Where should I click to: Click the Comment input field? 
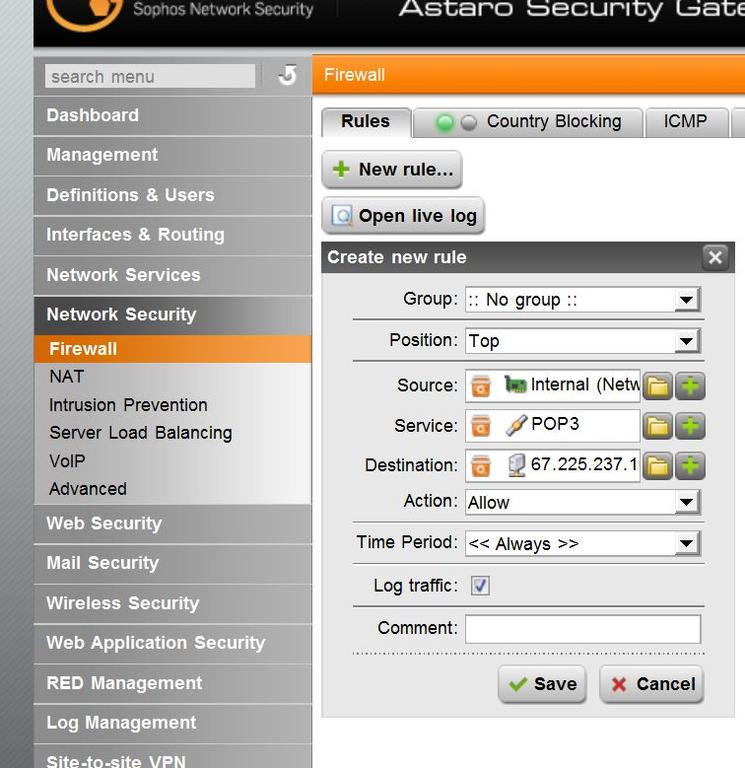pos(583,629)
